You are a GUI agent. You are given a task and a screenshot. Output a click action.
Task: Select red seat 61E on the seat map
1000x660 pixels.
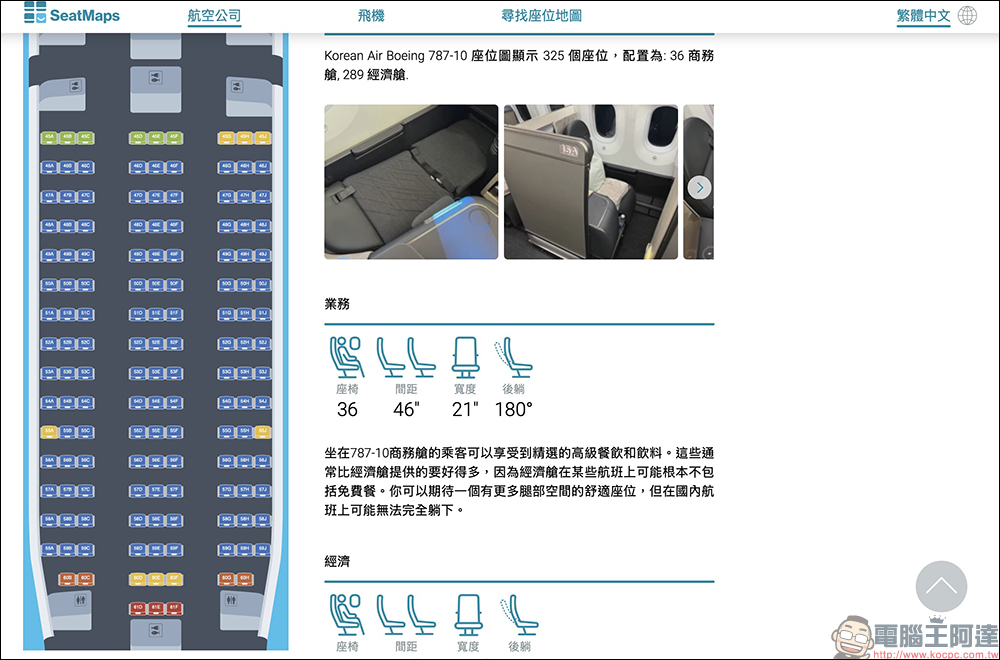pos(156,607)
